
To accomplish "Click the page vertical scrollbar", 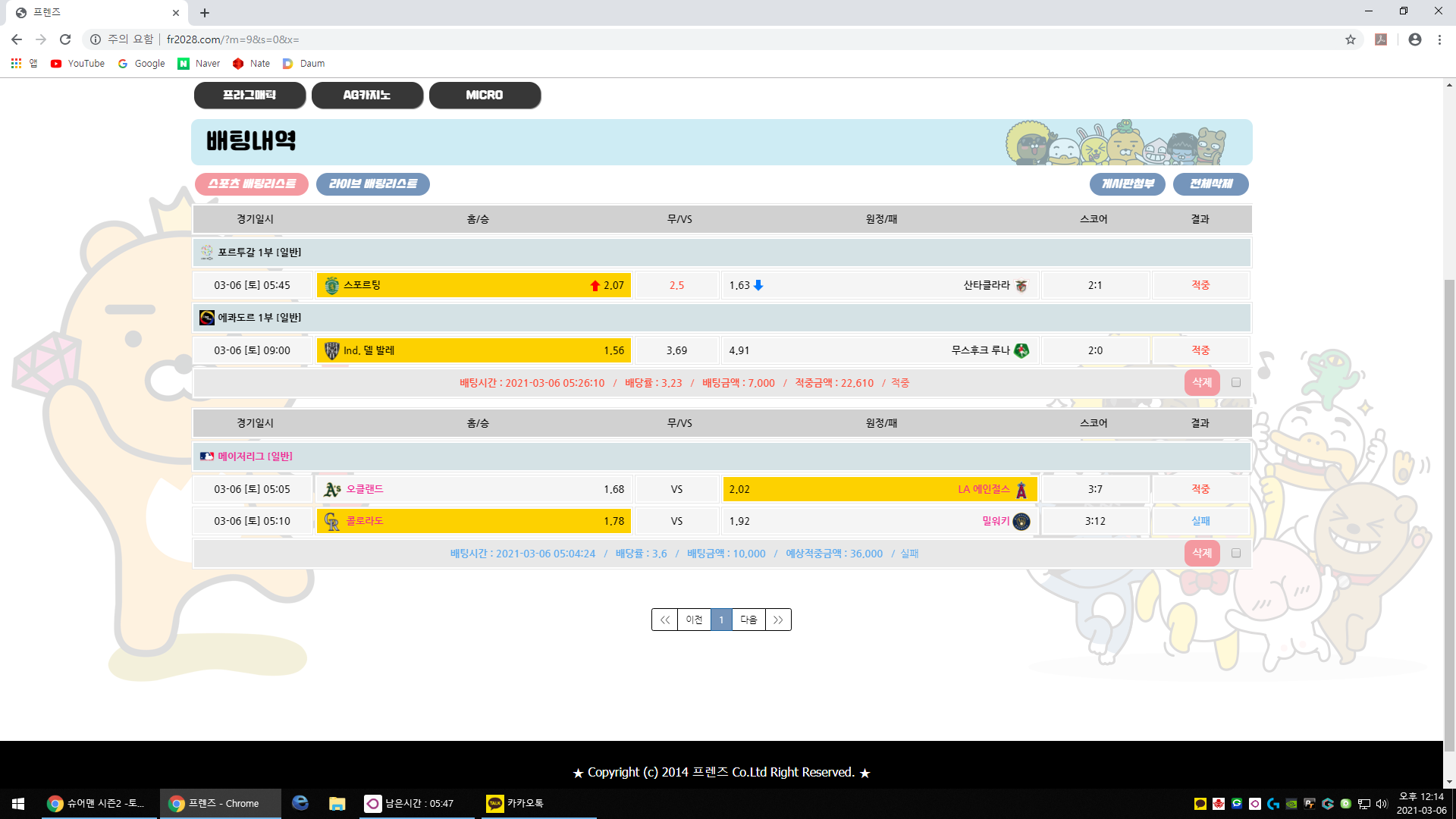I will tap(1449, 516).
